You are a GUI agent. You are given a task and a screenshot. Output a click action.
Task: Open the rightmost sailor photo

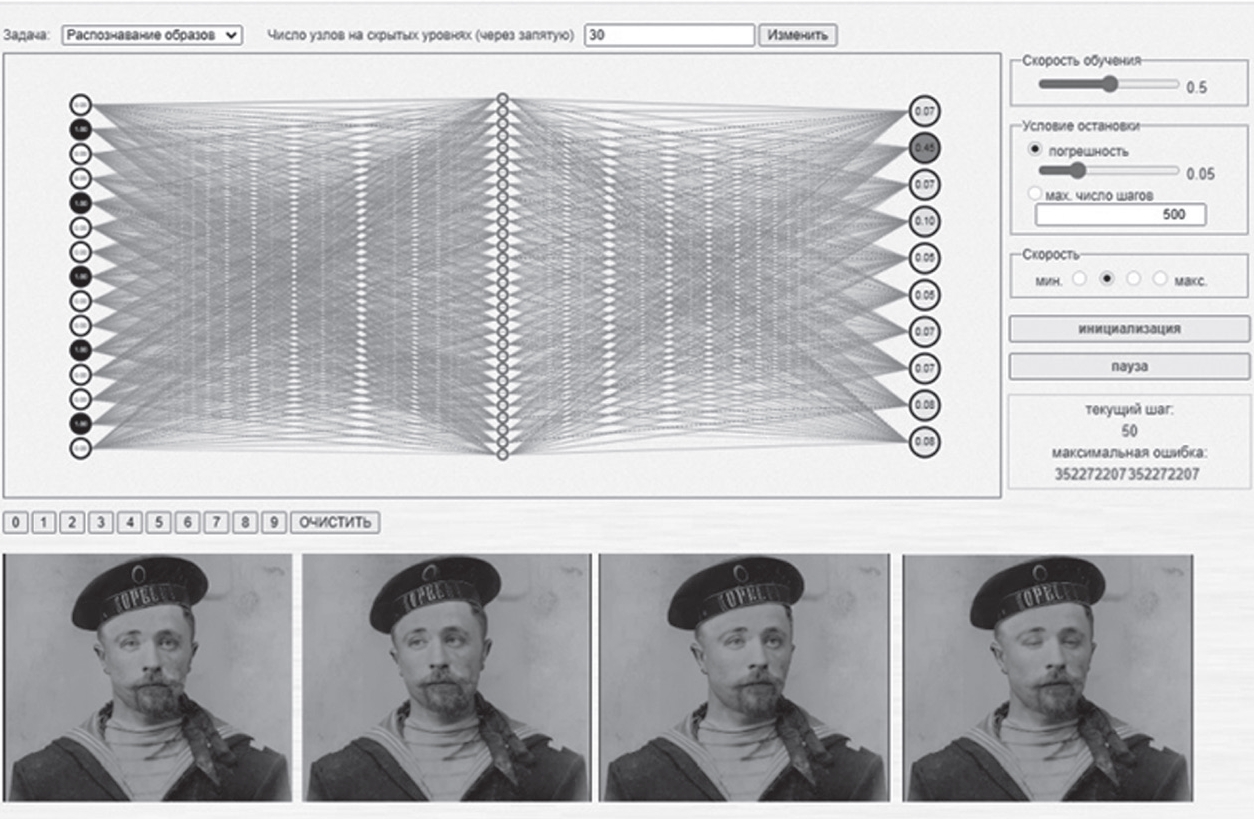[1047, 678]
